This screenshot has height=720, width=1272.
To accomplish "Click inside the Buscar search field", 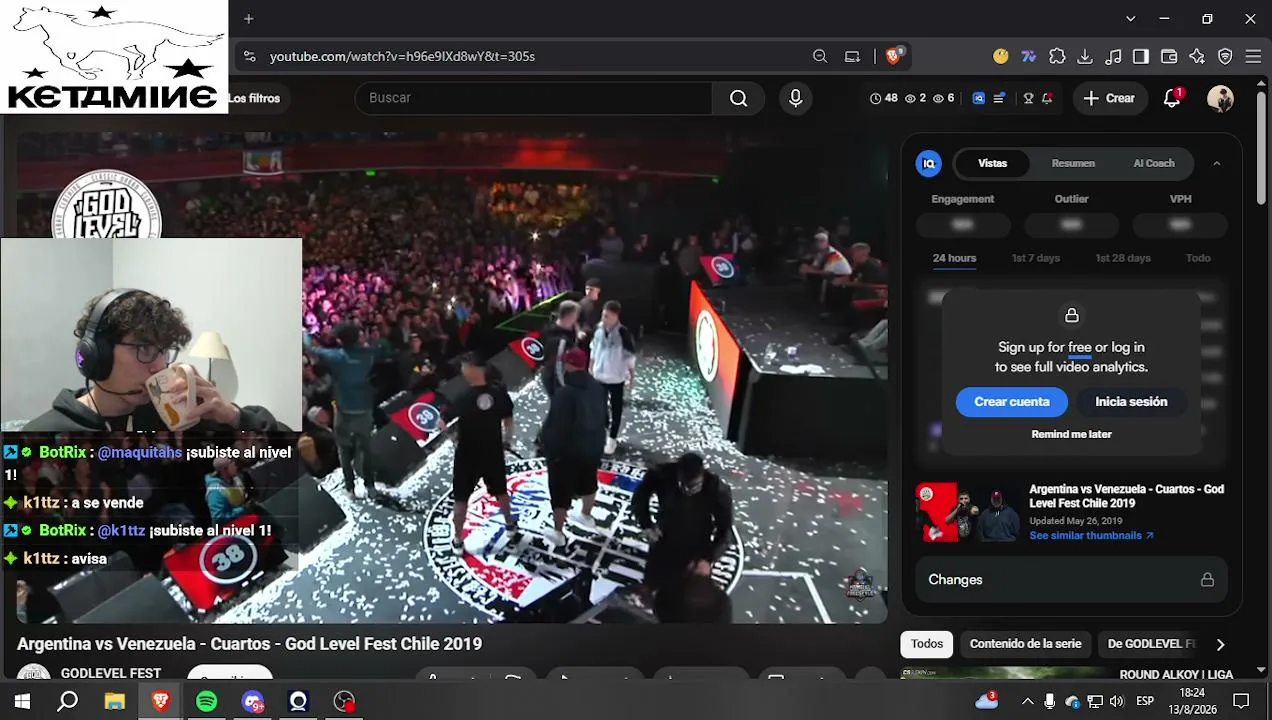I will 533,98.
